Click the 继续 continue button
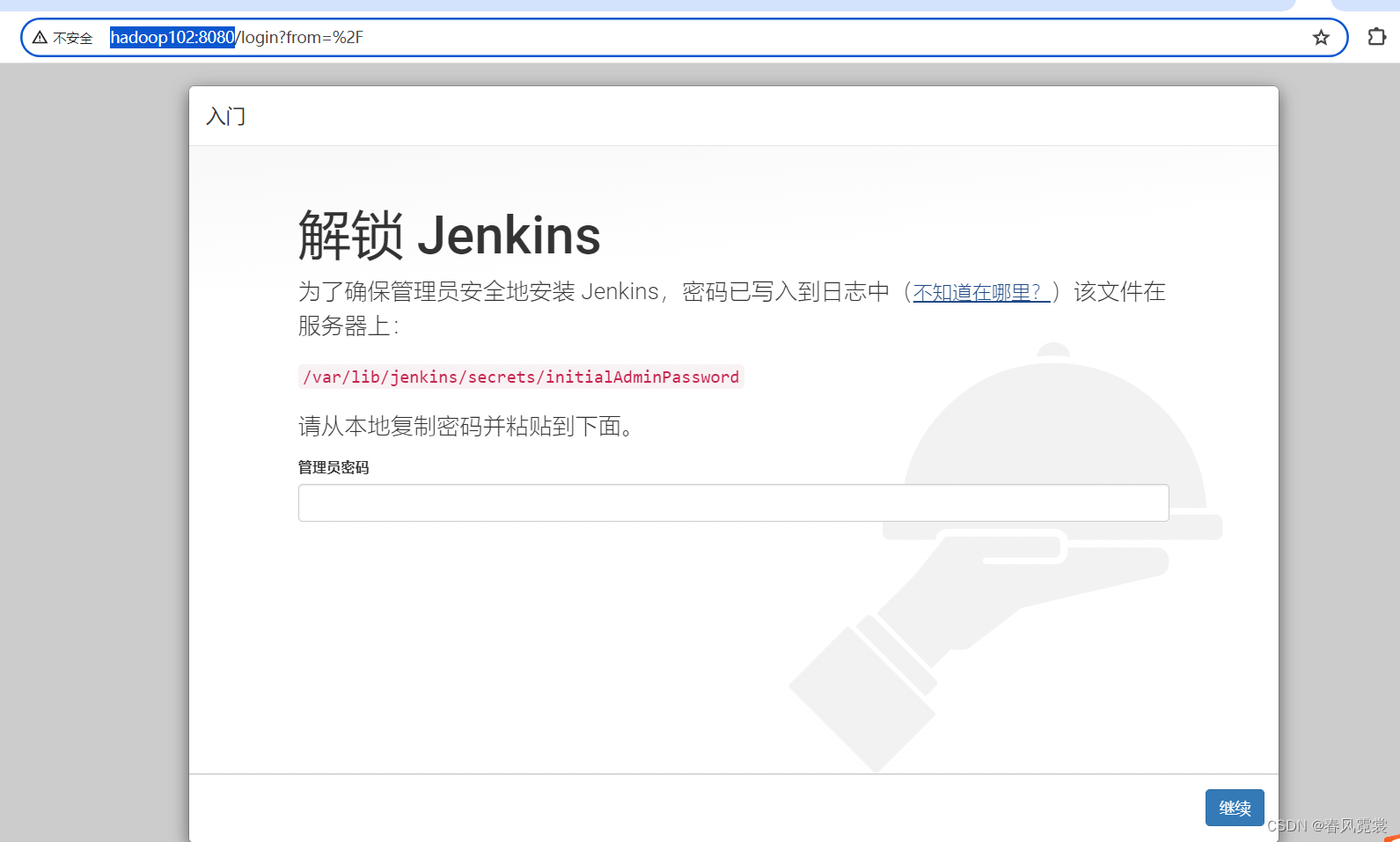 (x=1235, y=808)
